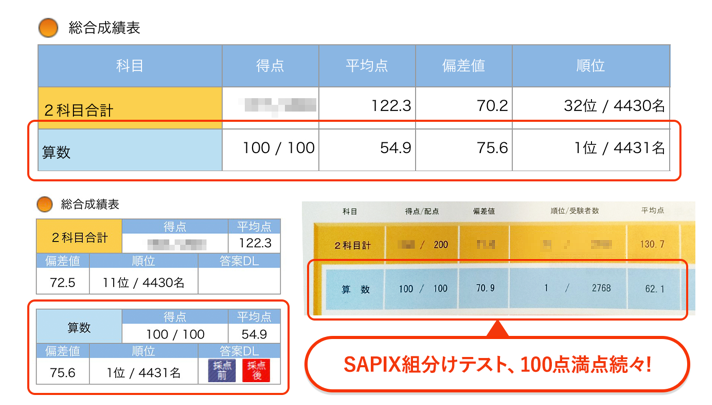Select 1位 / 4431名 in the large top table
712x405 pixels.
[619, 148]
